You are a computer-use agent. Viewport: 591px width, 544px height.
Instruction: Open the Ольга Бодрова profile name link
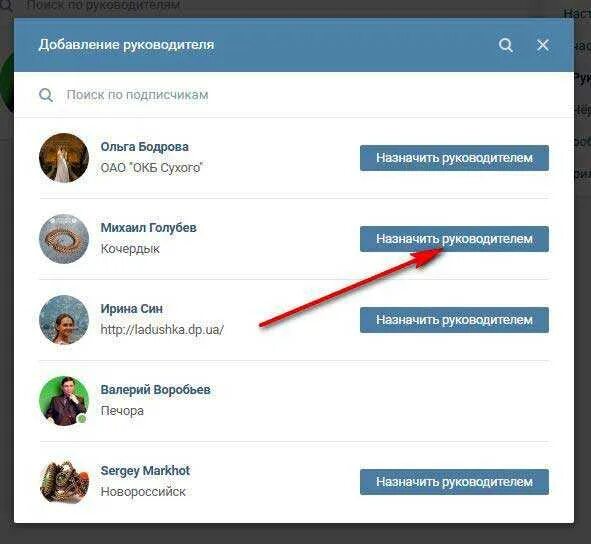(x=144, y=147)
